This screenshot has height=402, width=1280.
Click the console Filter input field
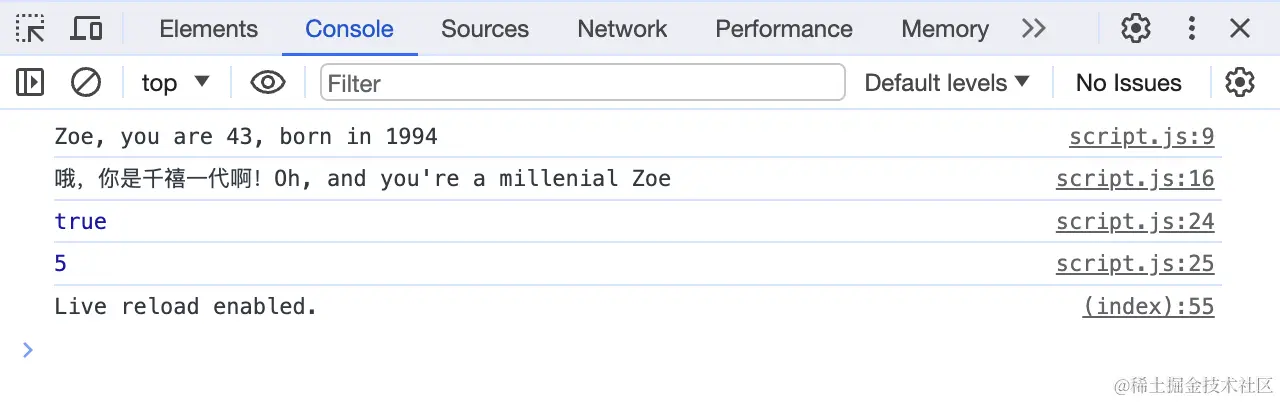[x=582, y=83]
